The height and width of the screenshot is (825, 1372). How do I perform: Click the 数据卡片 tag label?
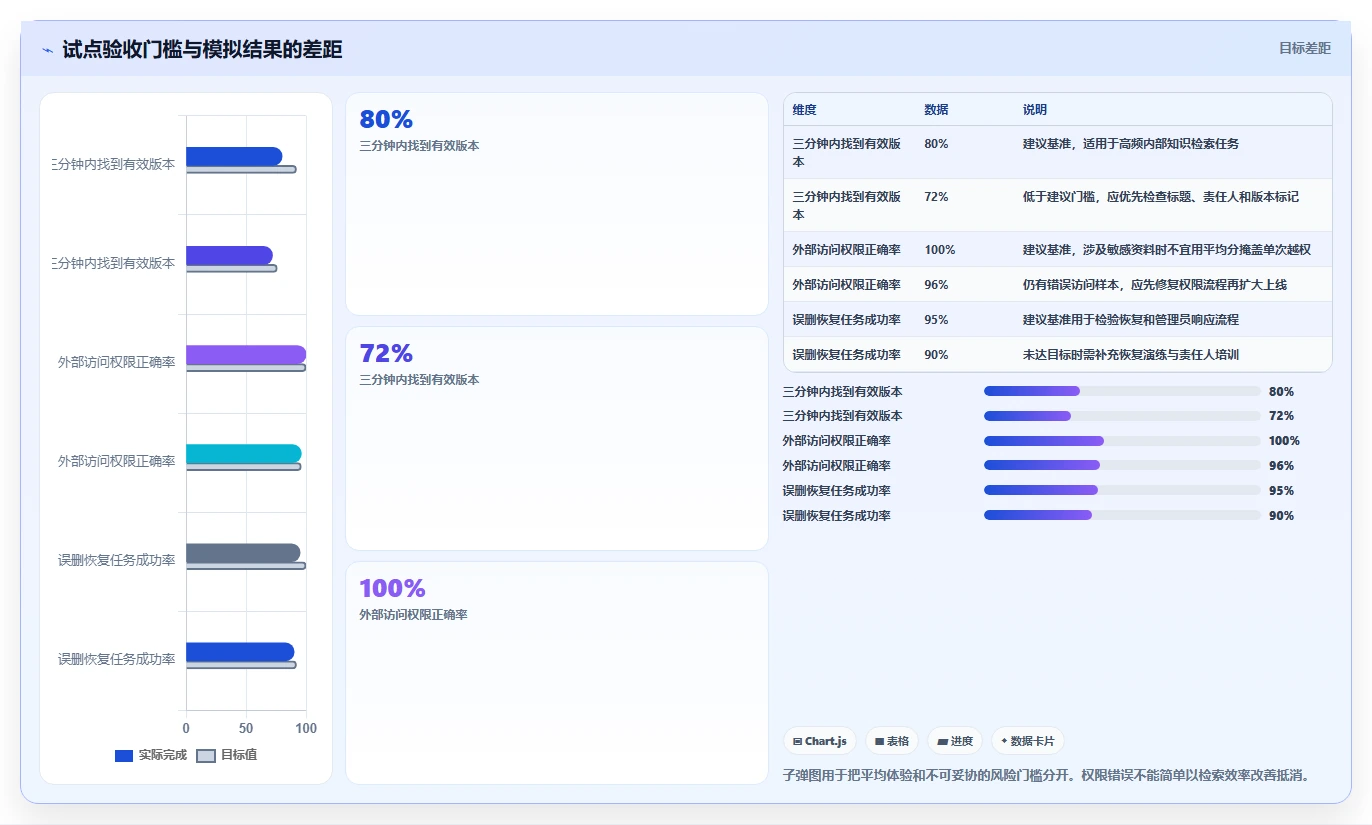point(1033,741)
